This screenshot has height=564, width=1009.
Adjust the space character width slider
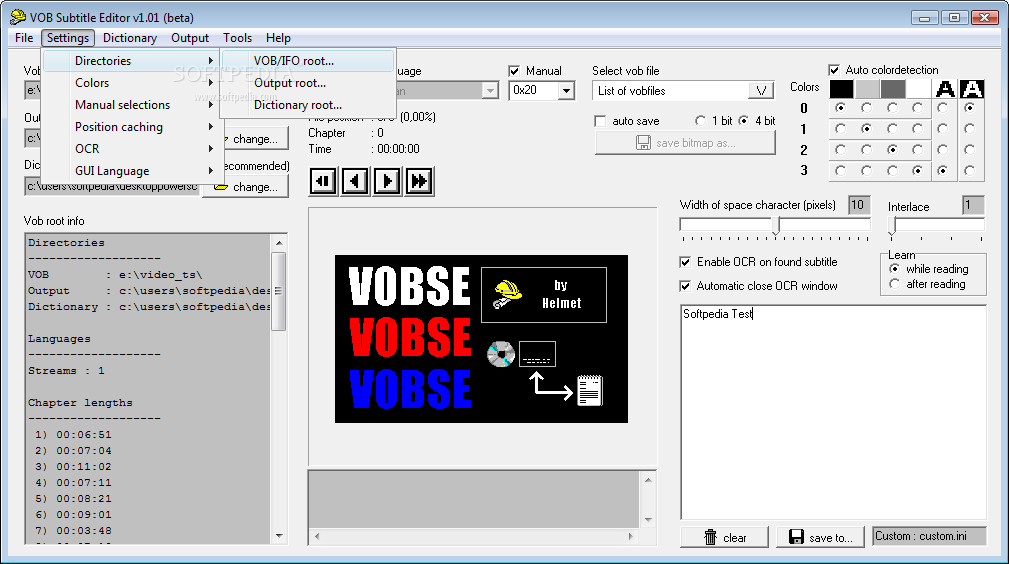(x=775, y=227)
